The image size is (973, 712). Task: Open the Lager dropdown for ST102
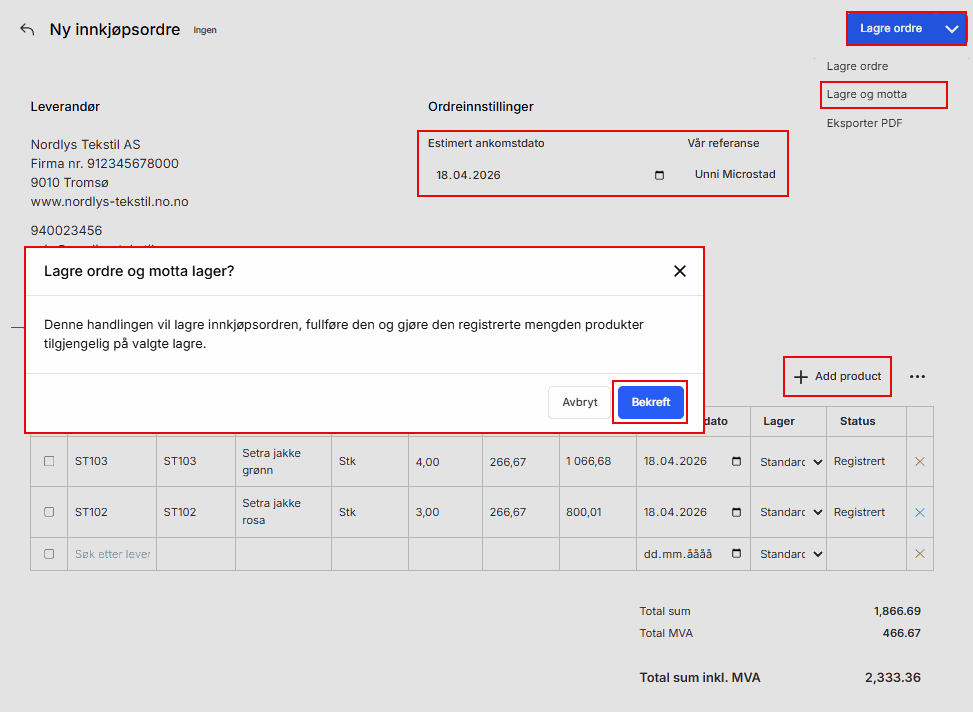789,512
